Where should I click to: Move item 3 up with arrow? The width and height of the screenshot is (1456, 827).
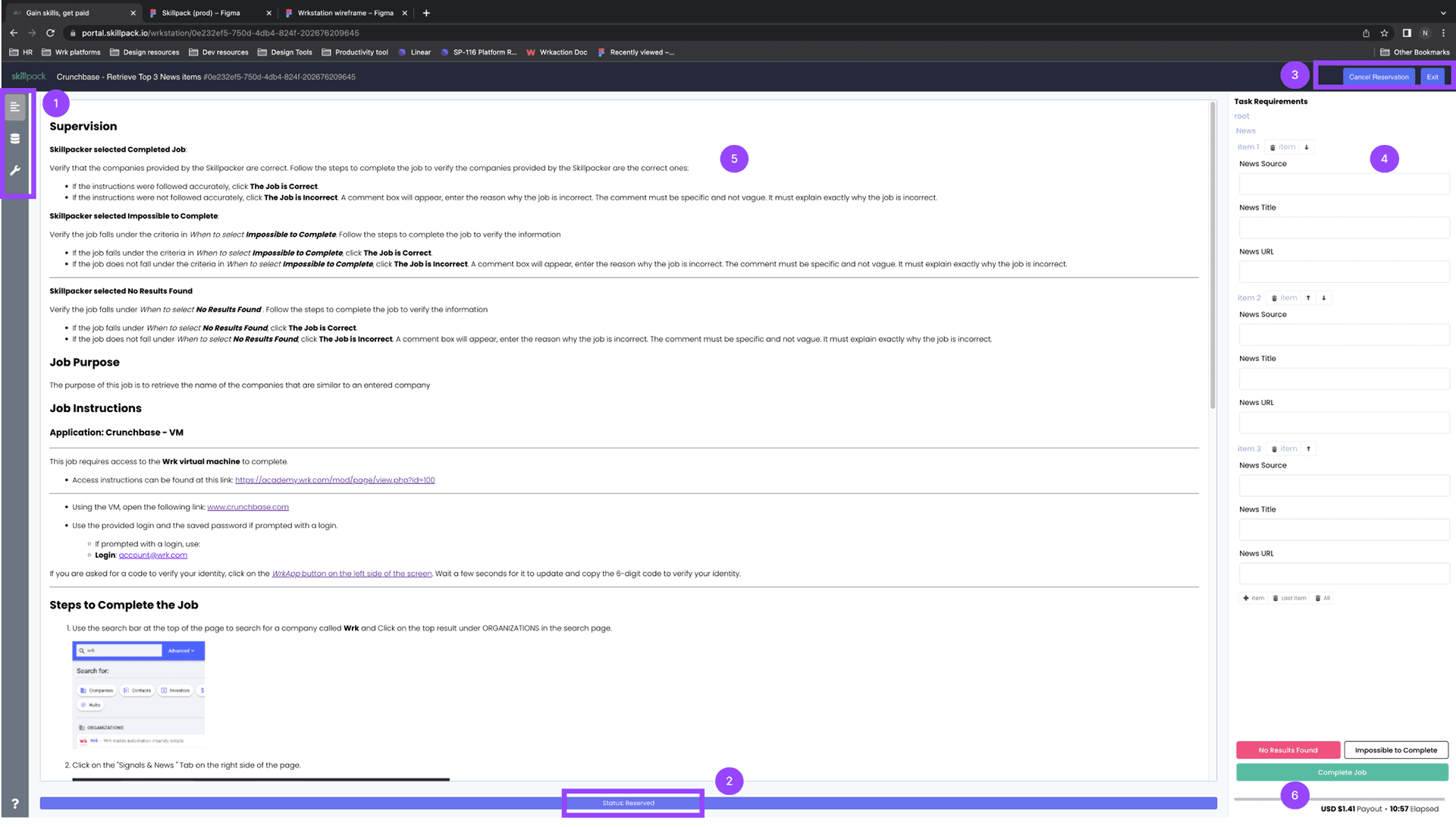pyautogui.click(x=1308, y=449)
